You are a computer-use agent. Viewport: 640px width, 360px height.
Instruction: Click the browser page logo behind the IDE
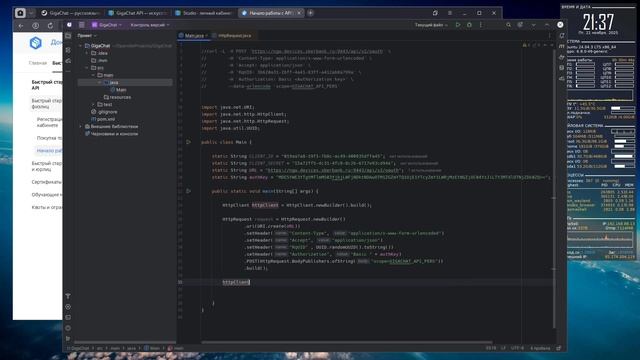(36, 43)
